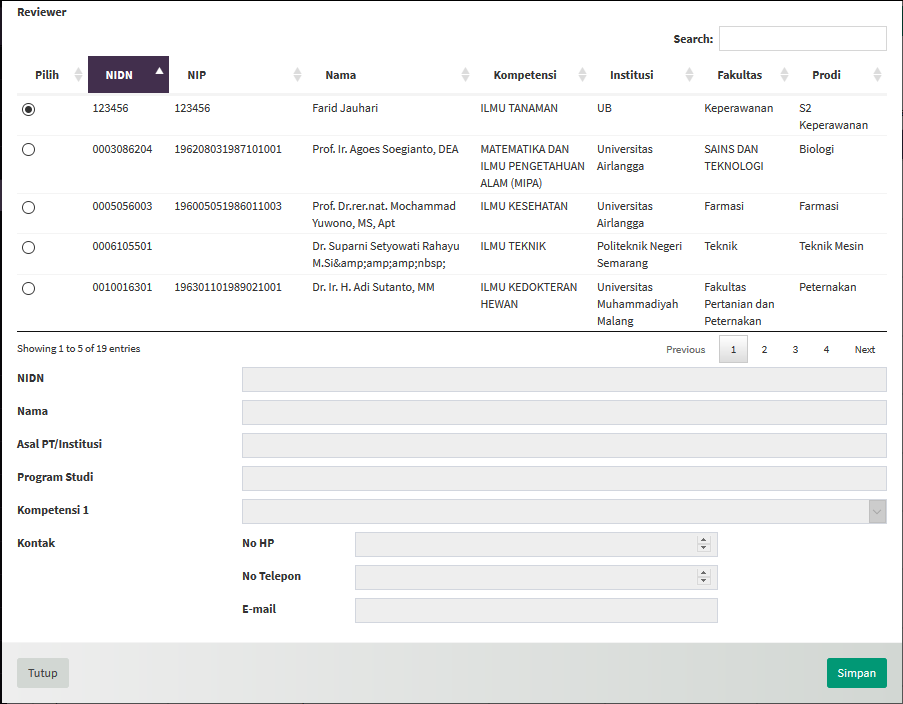The image size is (903, 704).
Task: Sort by the Pilih column arrows
Action: (78, 74)
